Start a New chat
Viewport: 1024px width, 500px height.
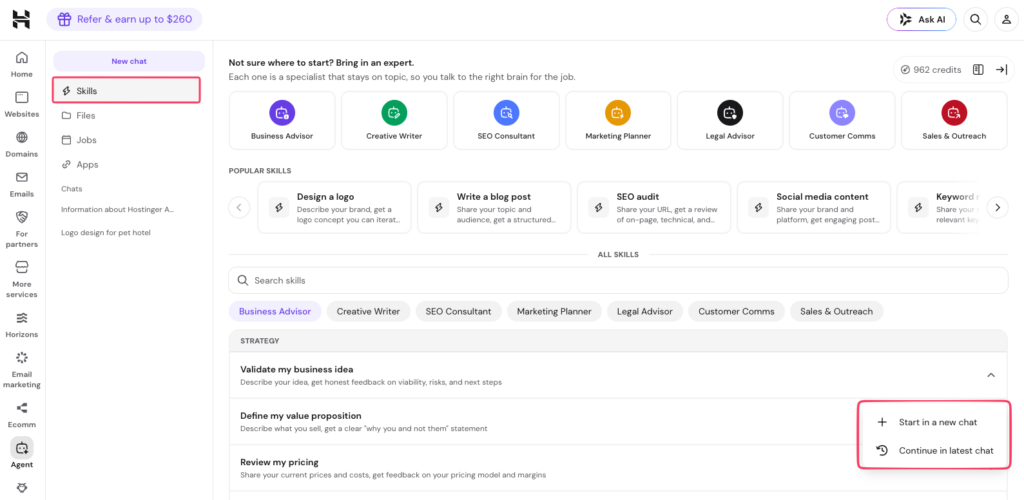click(129, 61)
